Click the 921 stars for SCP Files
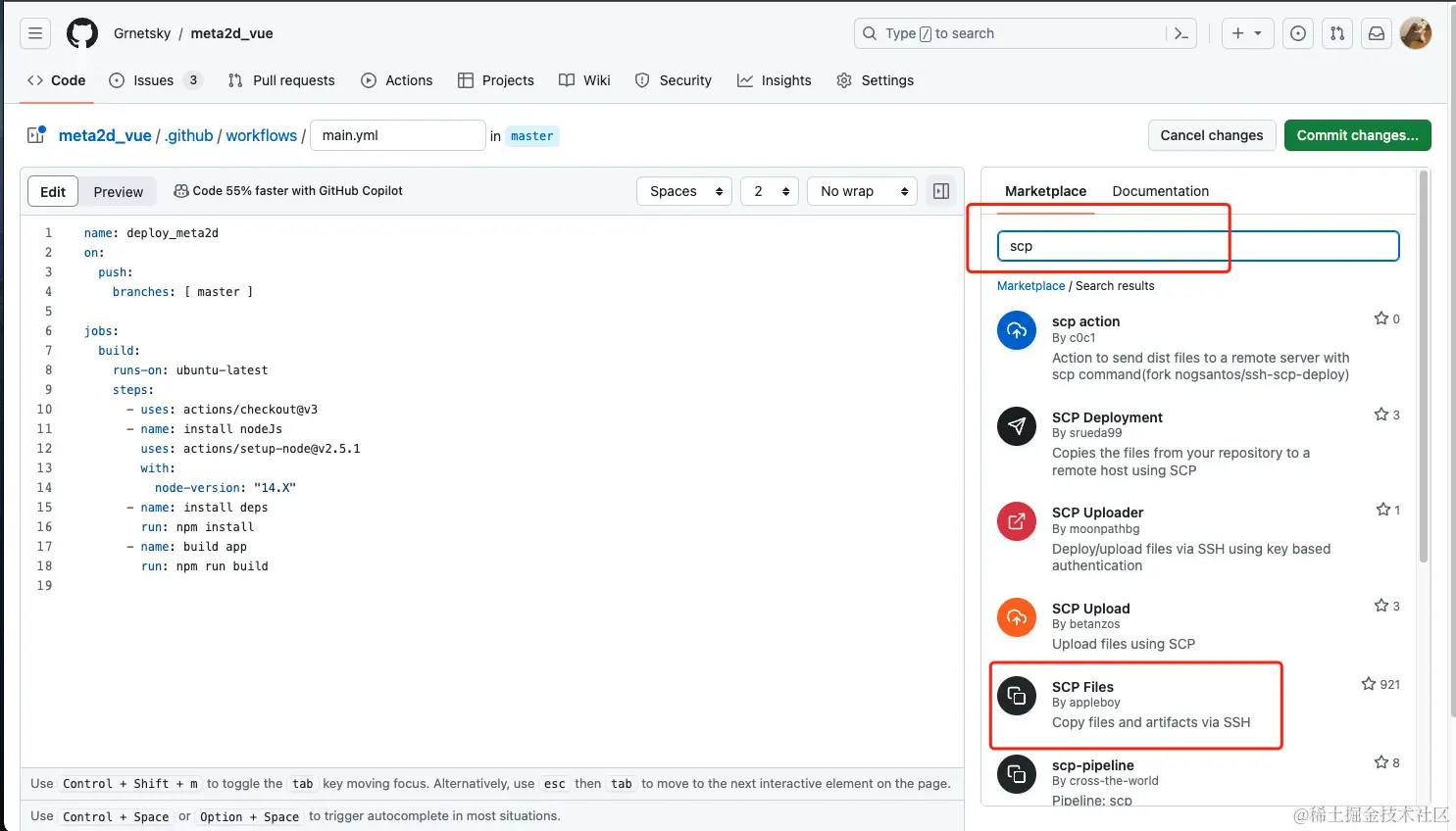 click(x=1381, y=684)
